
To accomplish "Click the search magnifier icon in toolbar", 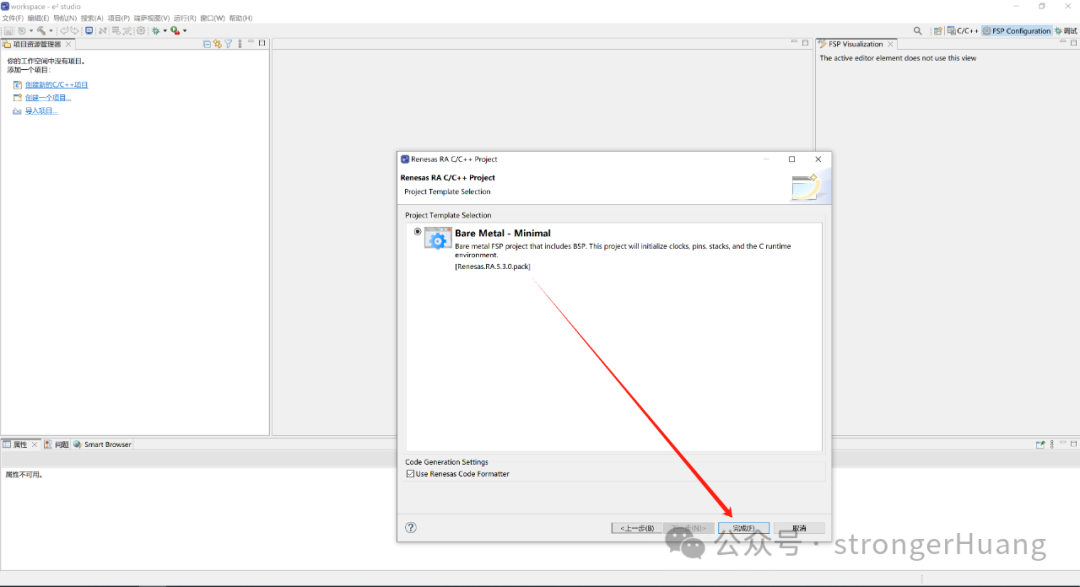I will pyautogui.click(x=918, y=31).
